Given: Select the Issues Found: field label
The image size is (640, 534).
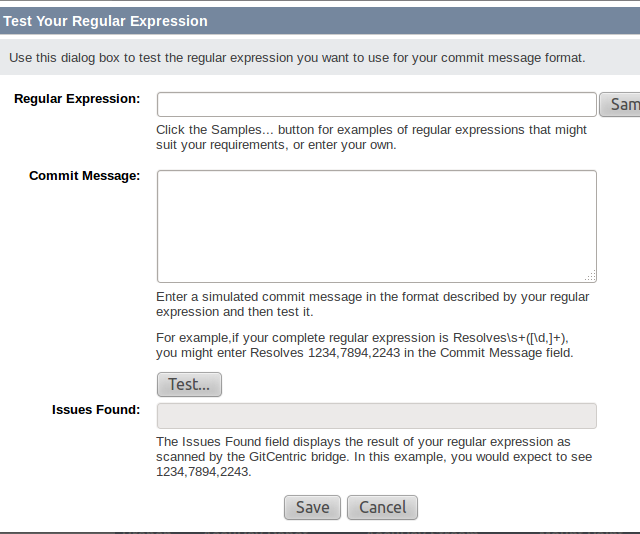Looking at the screenshot, I should click(96, 409).
